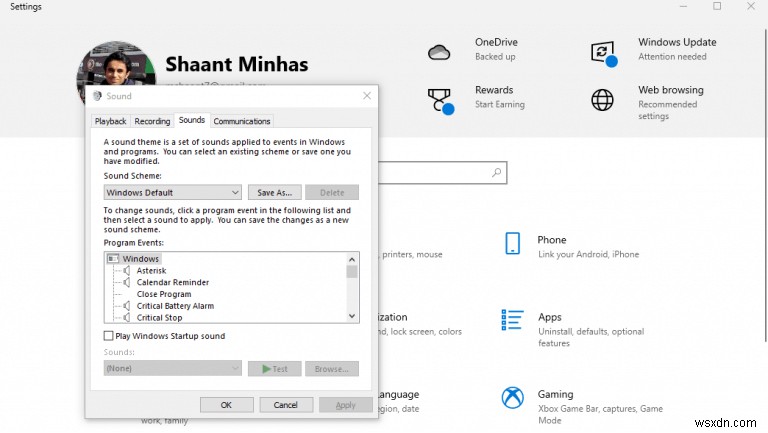Select the Sounds tab

click(x=192, y=120)
